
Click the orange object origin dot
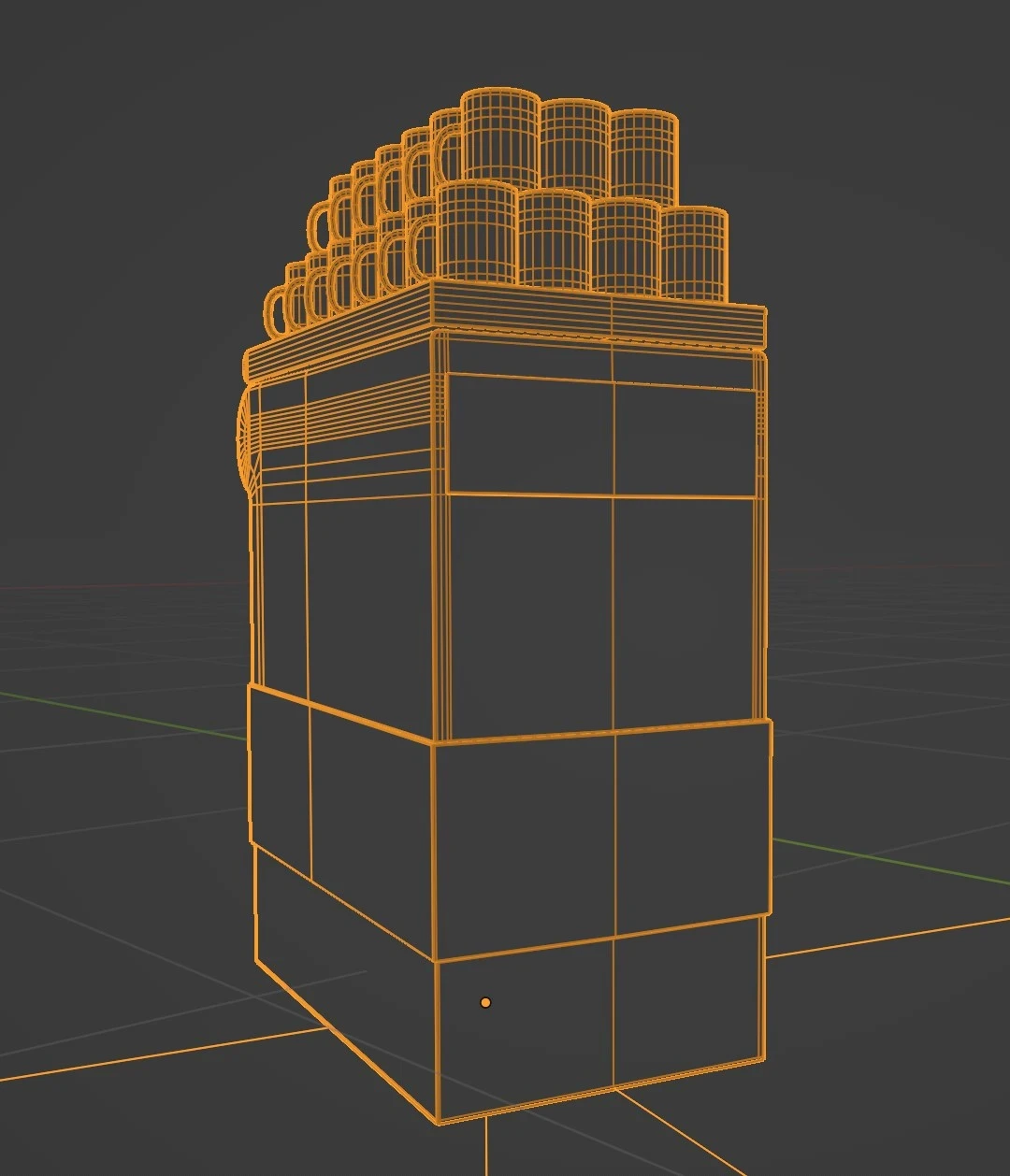[485, 1003]
